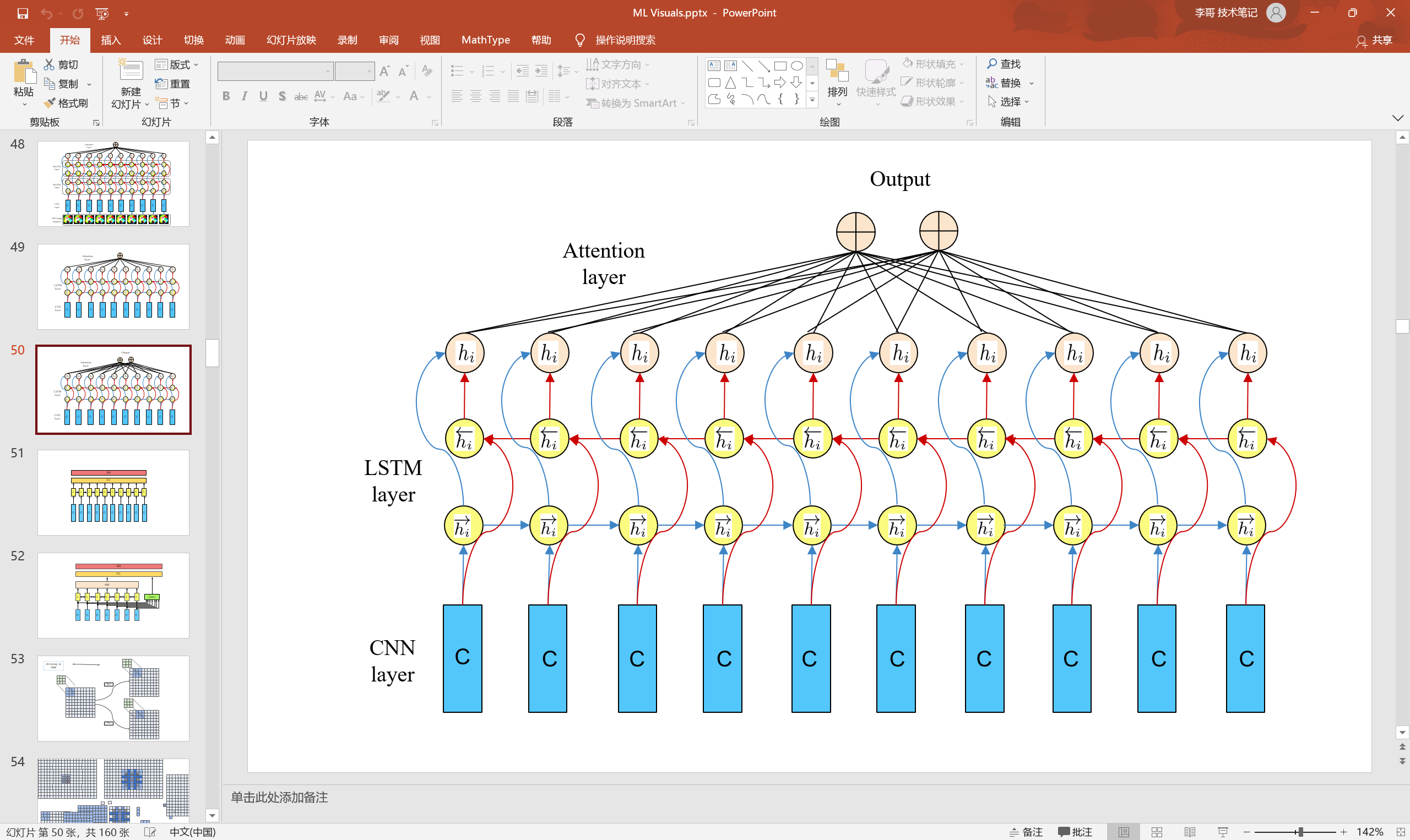Decrease font size icon
The height and width of the screenshot is (840, 1410).
403,72
